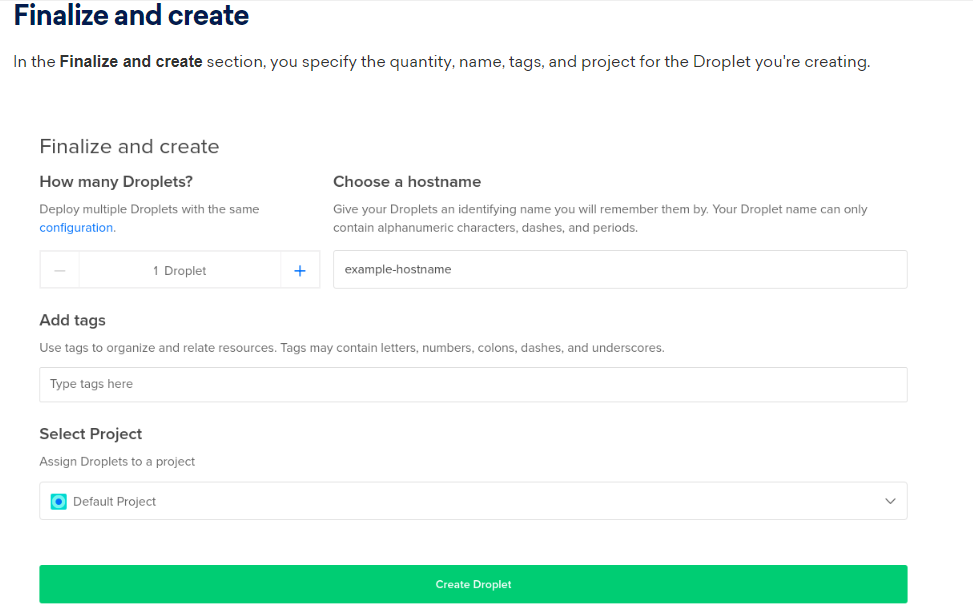Viewport: 973px width, 606px height.
Task: Click the 'Select Project' heading
Action: [91, 434]
